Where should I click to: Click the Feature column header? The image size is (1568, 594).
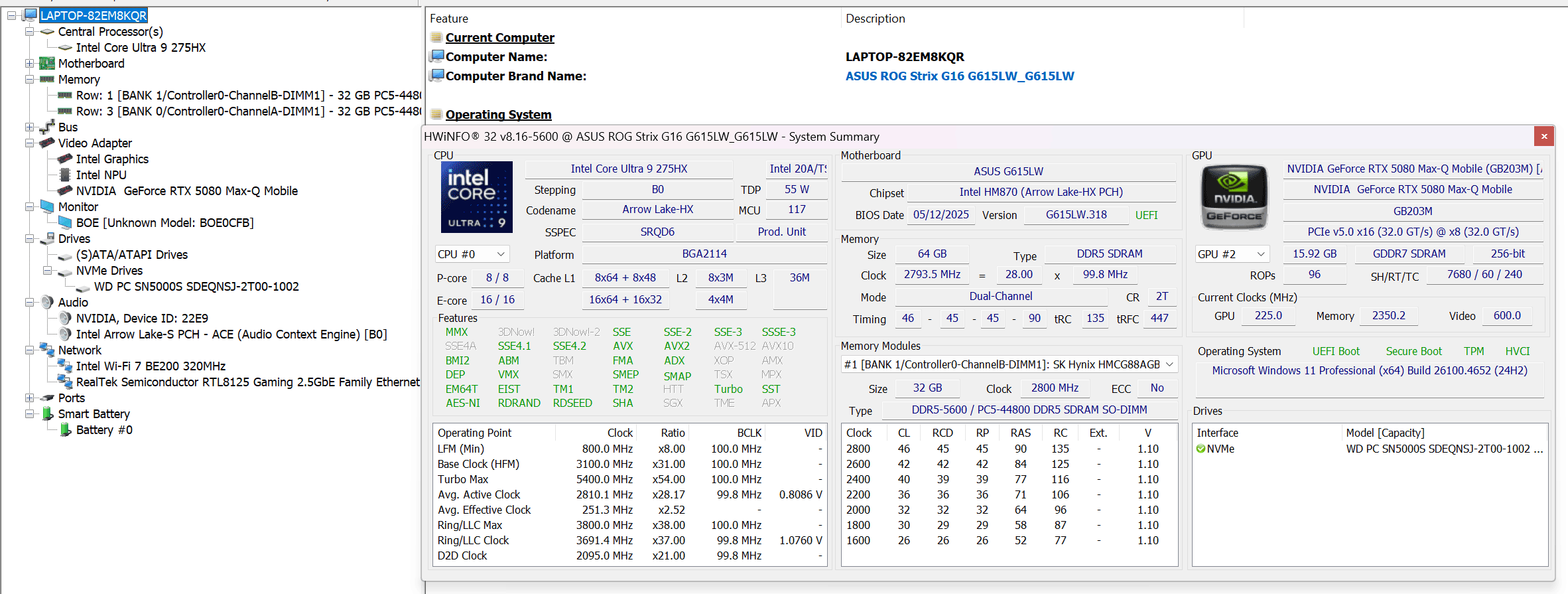[449, 19]
